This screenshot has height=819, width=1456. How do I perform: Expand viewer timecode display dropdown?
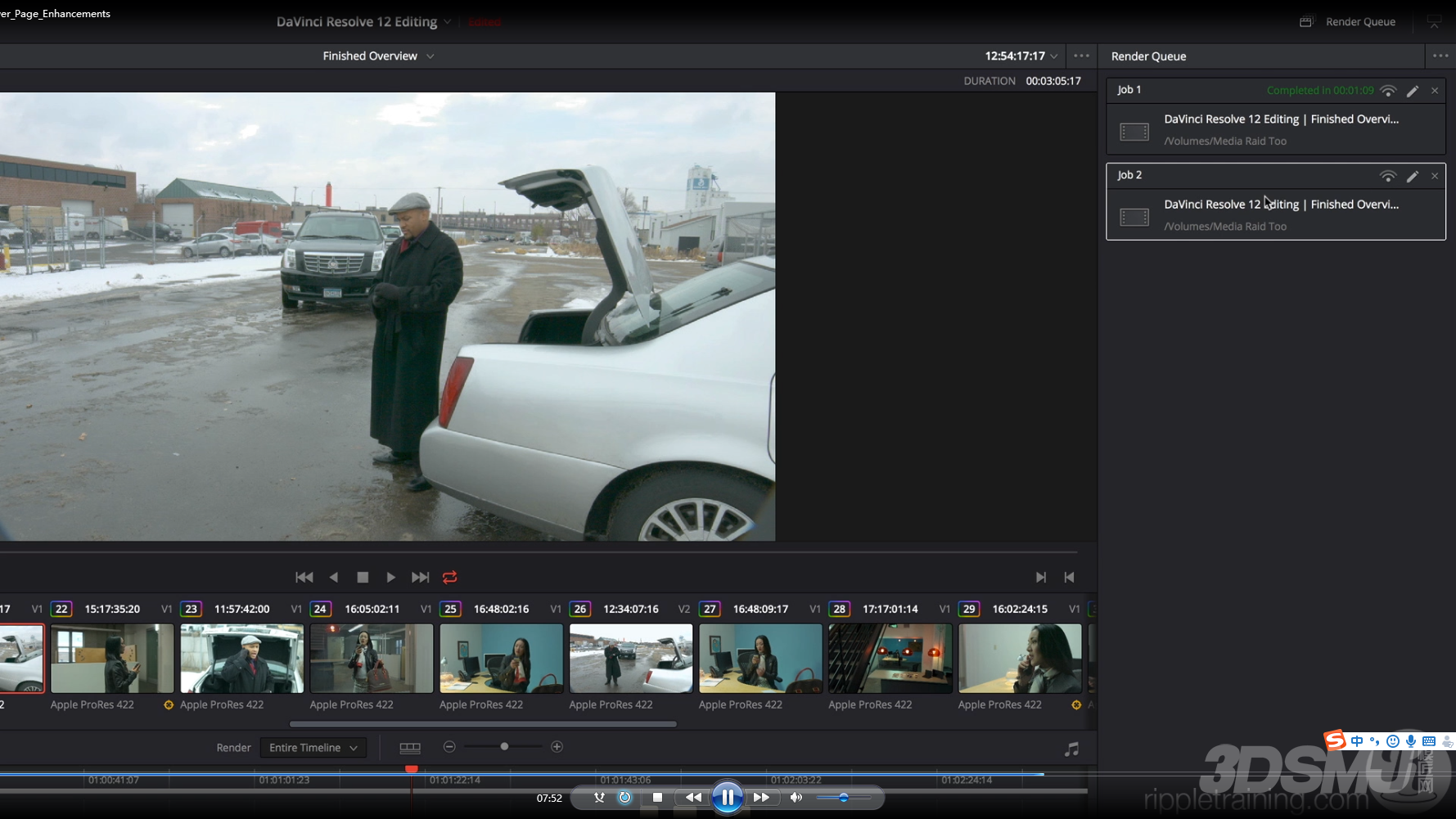pyautogui.click(x=1054, y=56)
